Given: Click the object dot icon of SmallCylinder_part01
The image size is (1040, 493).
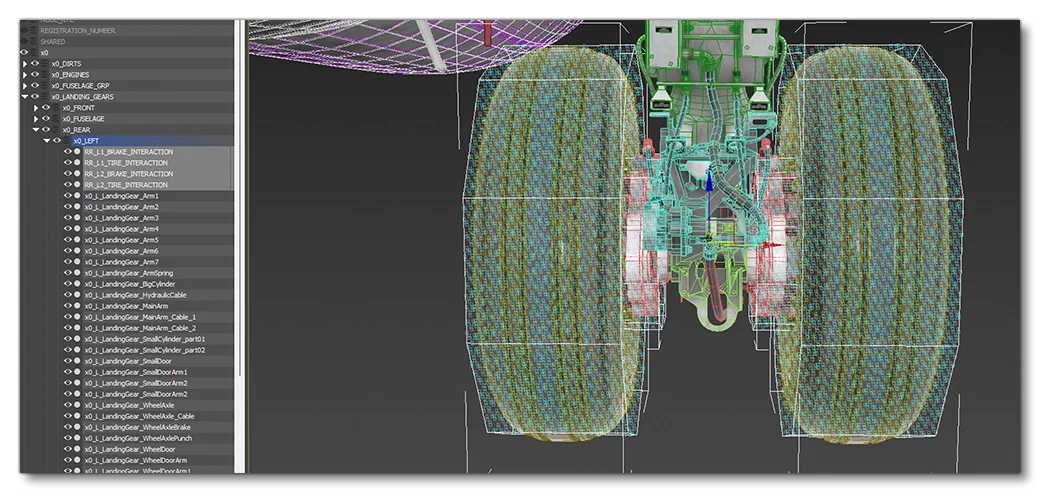Looking at the screenshot, I should [x=78, y=339].
